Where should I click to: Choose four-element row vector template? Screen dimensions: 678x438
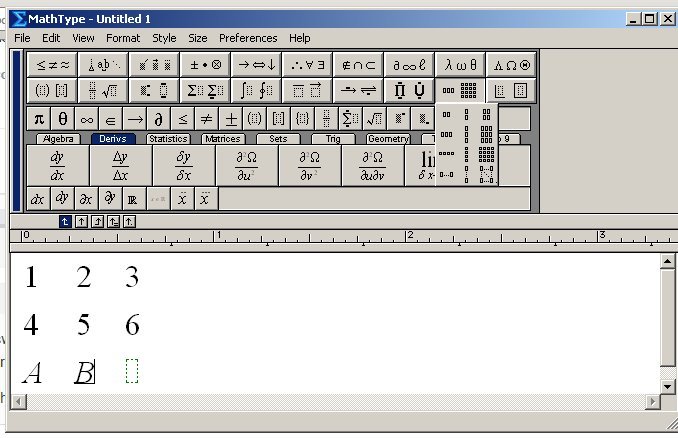447,153
